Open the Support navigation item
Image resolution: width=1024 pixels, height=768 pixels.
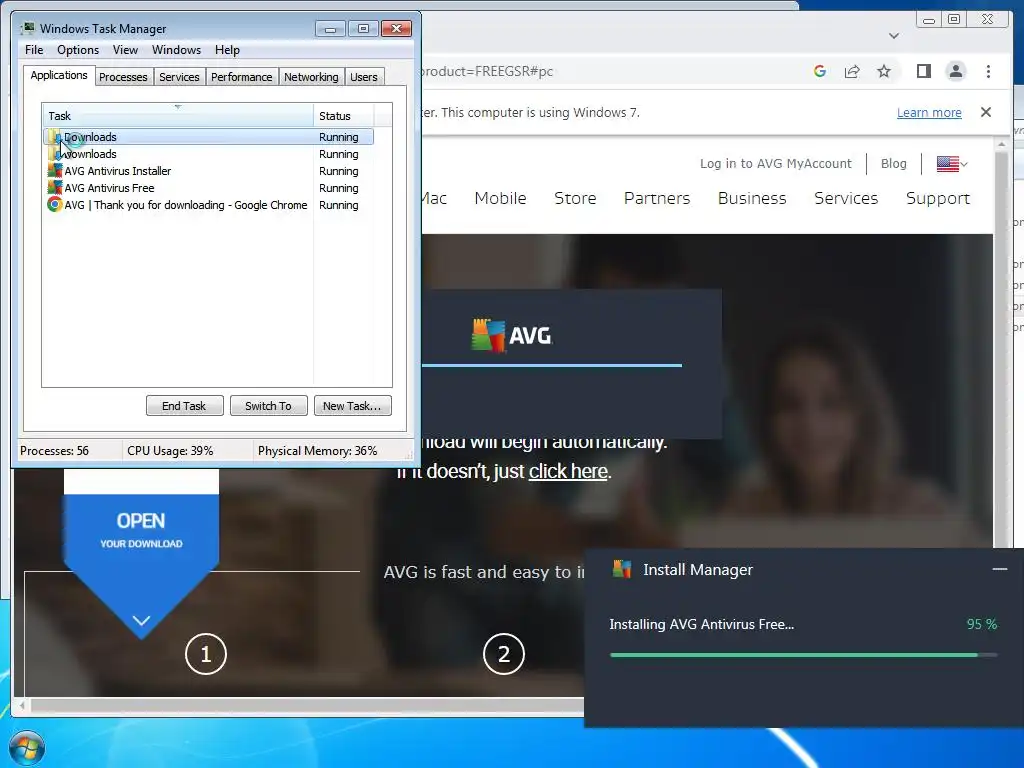click(x=938, y=198)
